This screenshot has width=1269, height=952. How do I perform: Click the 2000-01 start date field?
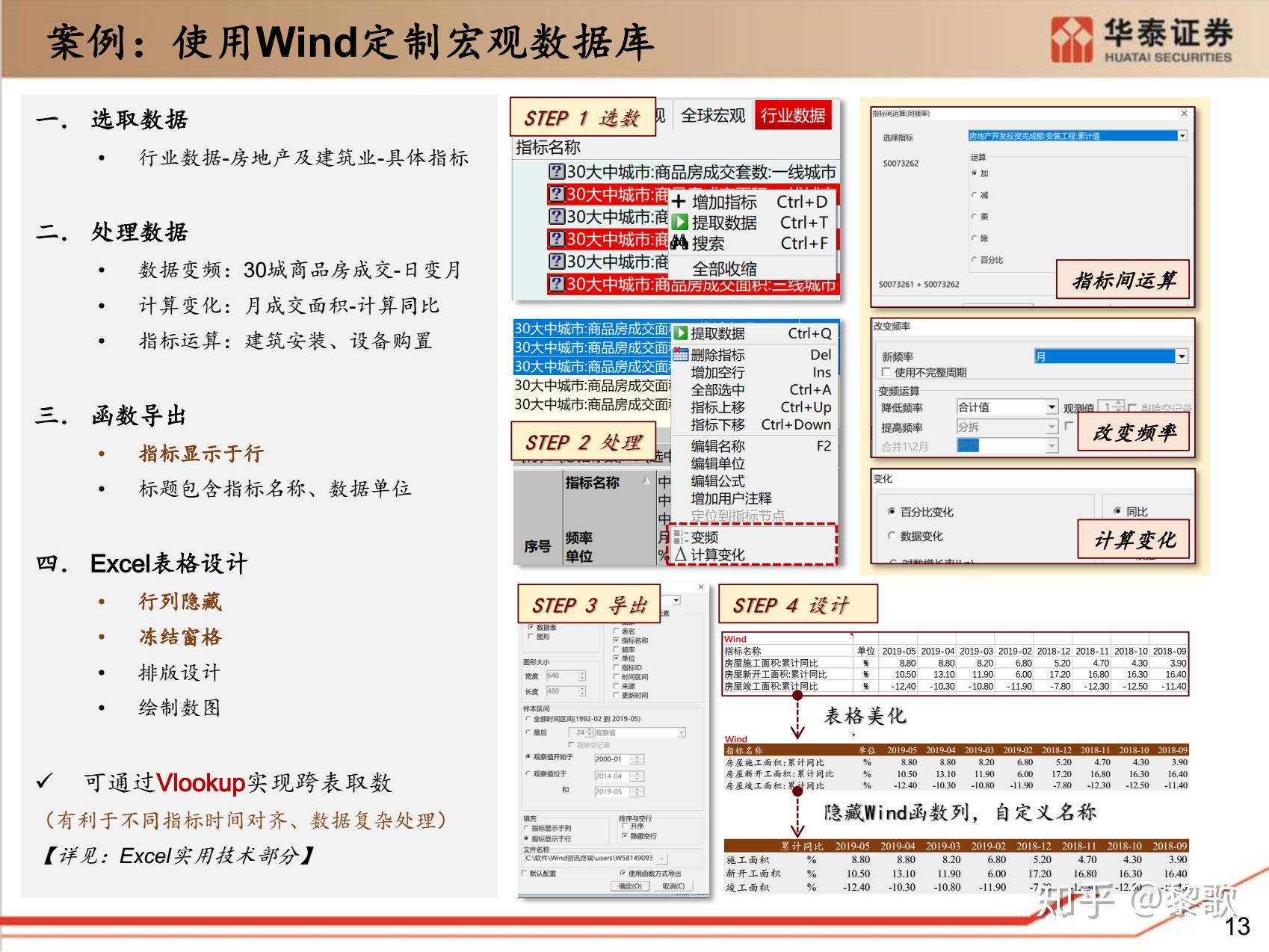(x=613, y=759)
